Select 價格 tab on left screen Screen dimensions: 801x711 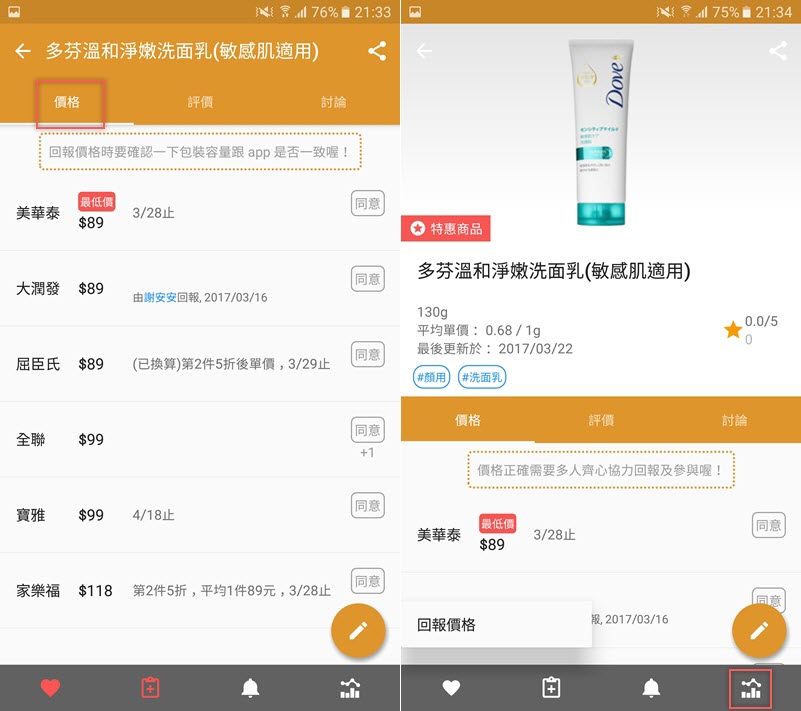[67, 102]
